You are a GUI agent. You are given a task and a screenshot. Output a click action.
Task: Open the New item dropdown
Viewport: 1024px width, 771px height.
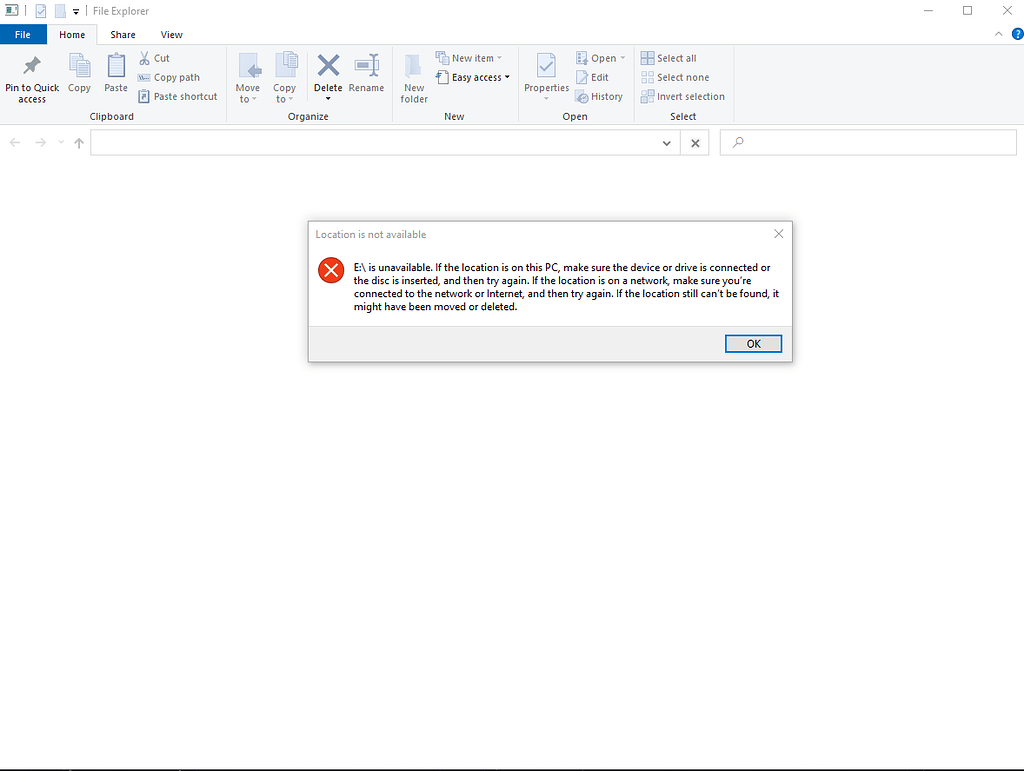click(x=469, y=58)
